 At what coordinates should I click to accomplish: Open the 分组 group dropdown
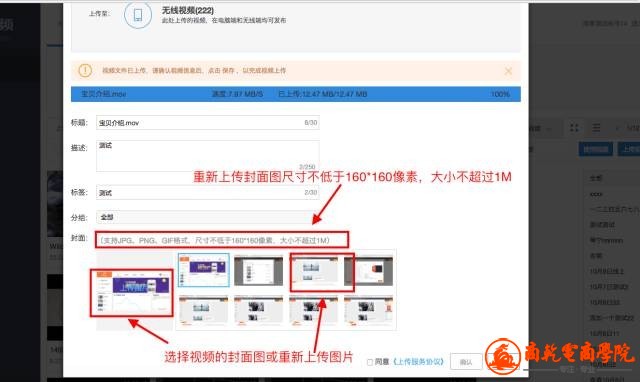click(207, 217)
